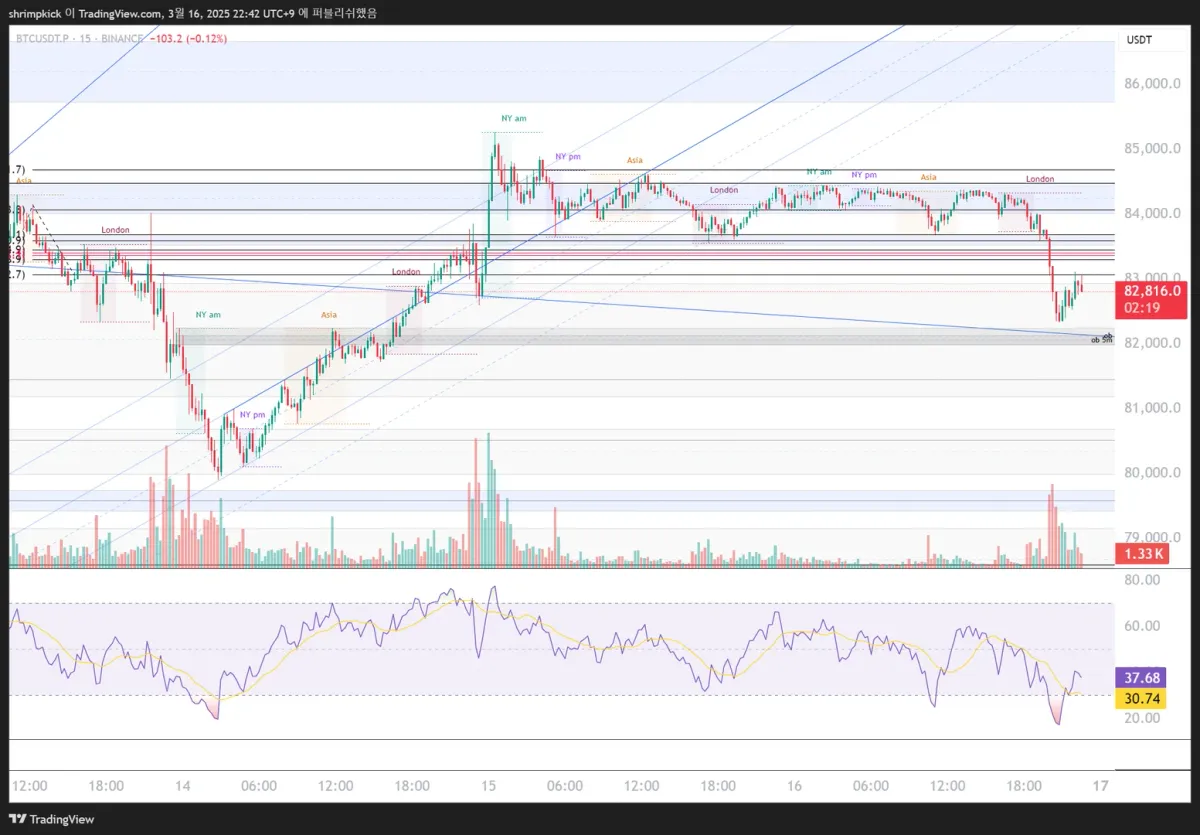This screenshot has width=1200, height=835.
Task: Click the 14 date marker on the time axis
Action: click(x=181, y=786)
